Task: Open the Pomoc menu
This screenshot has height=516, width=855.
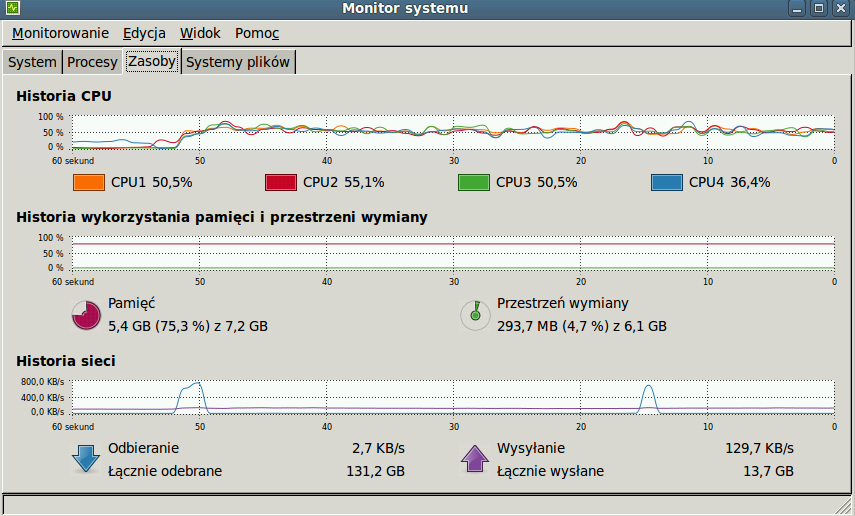Action: [x=257, y=33]
